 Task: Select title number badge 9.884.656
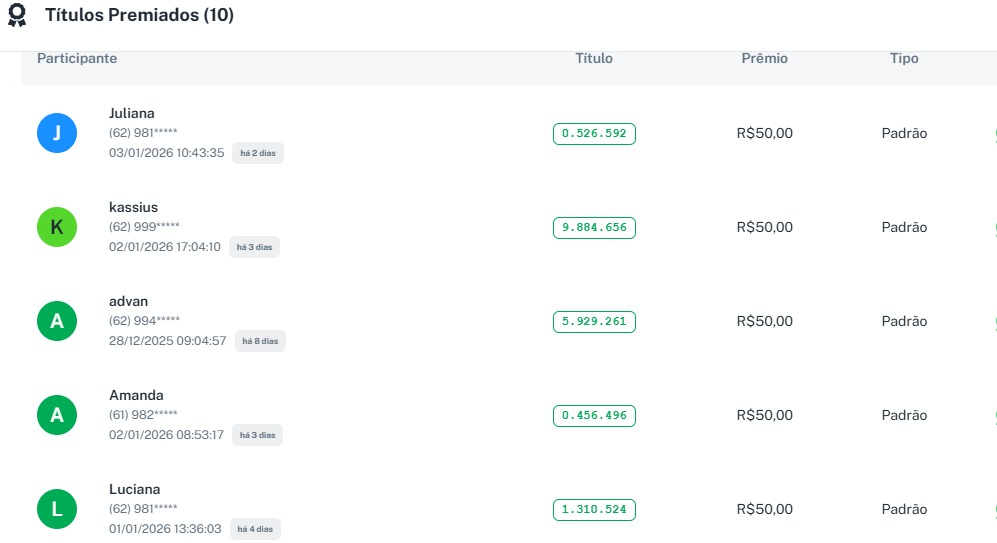point(594,227)
